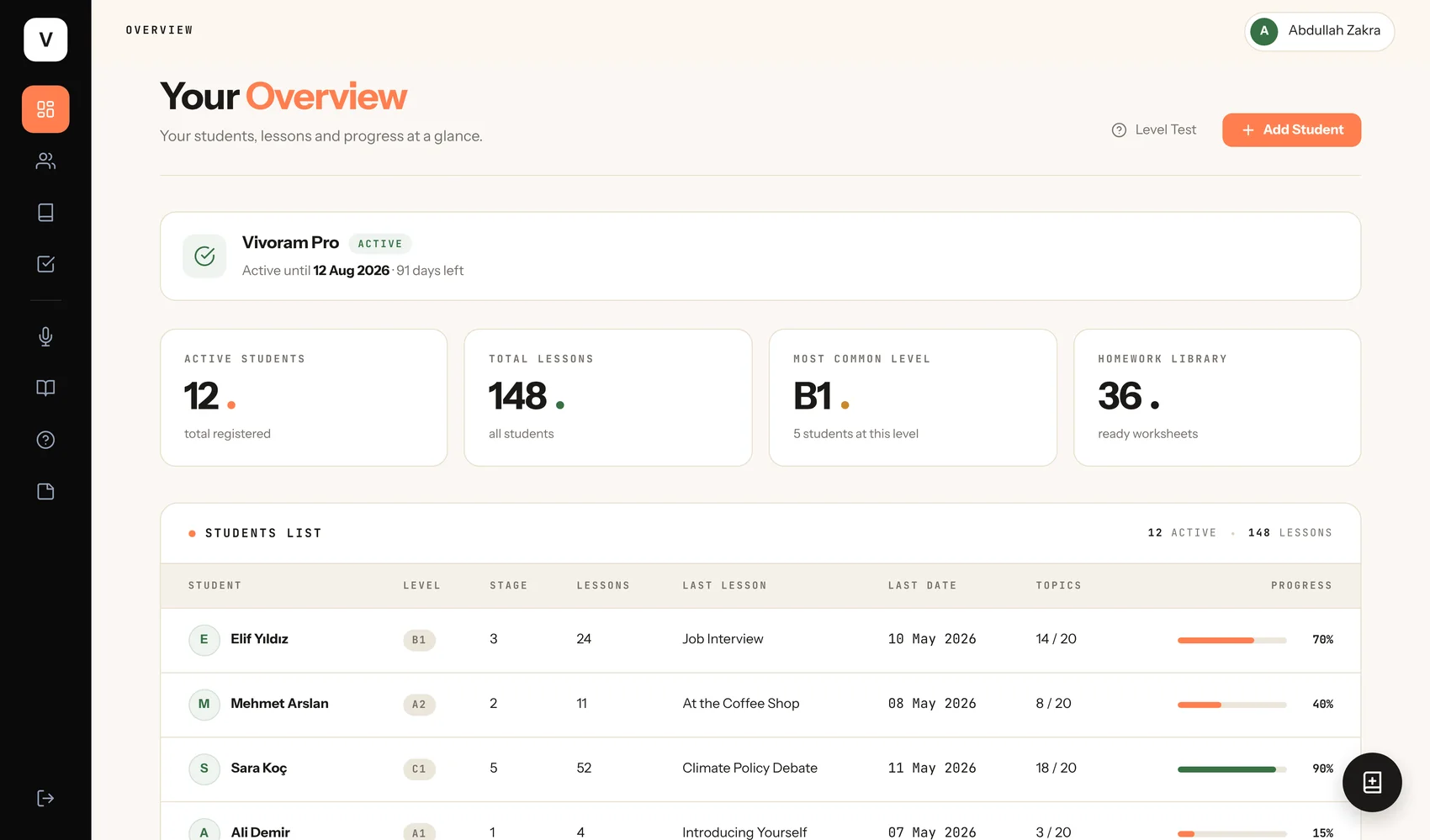
Task: Open the help question-mark icon in sidebar
Action: pos(45,440)
